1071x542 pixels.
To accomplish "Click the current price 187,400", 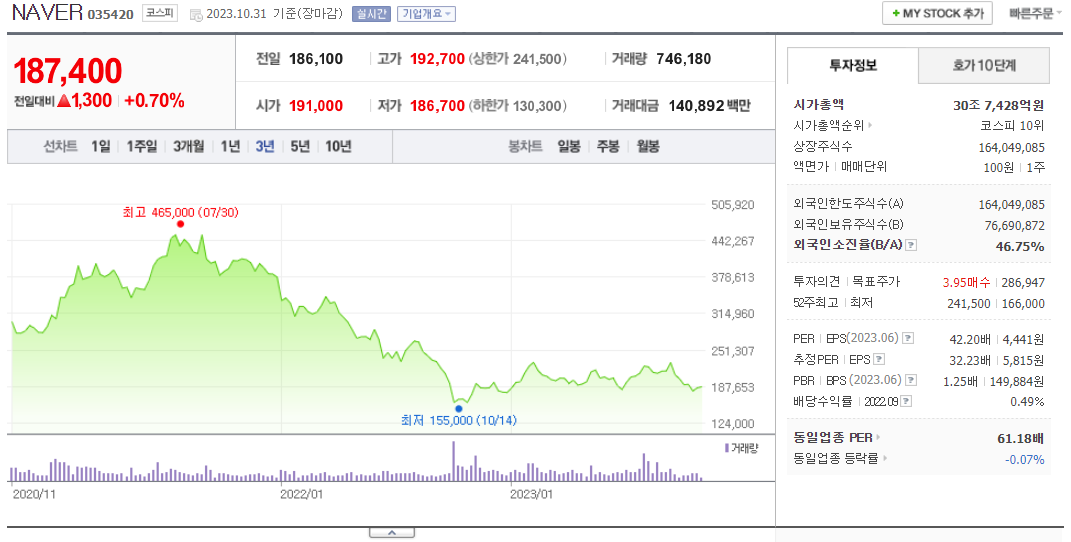I will (68, 71).
